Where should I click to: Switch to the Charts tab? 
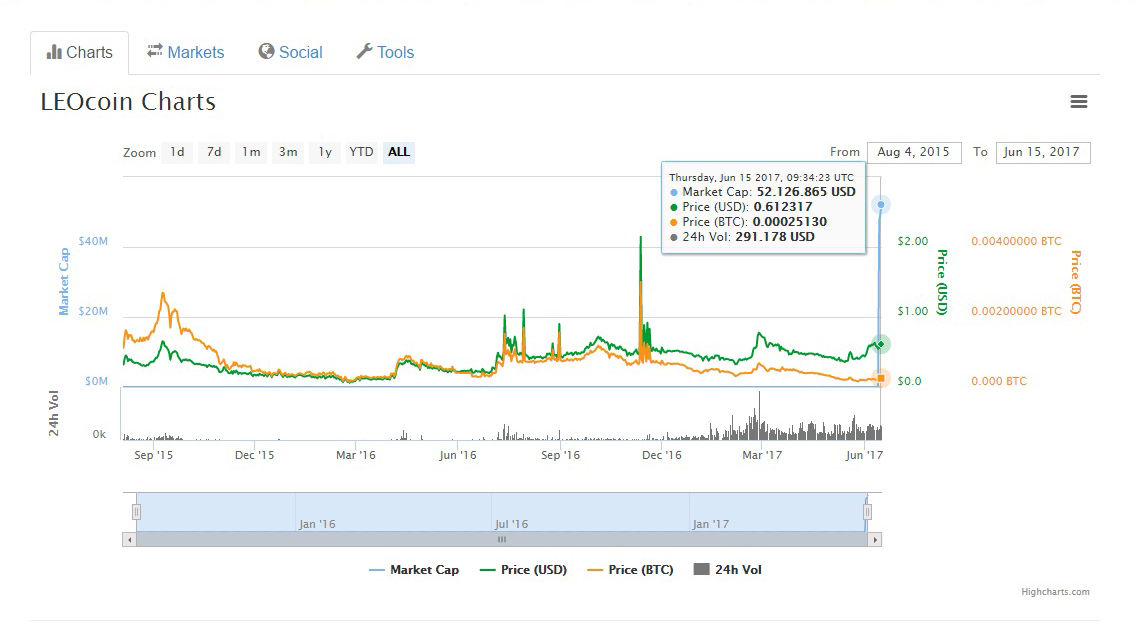point(80,53)
